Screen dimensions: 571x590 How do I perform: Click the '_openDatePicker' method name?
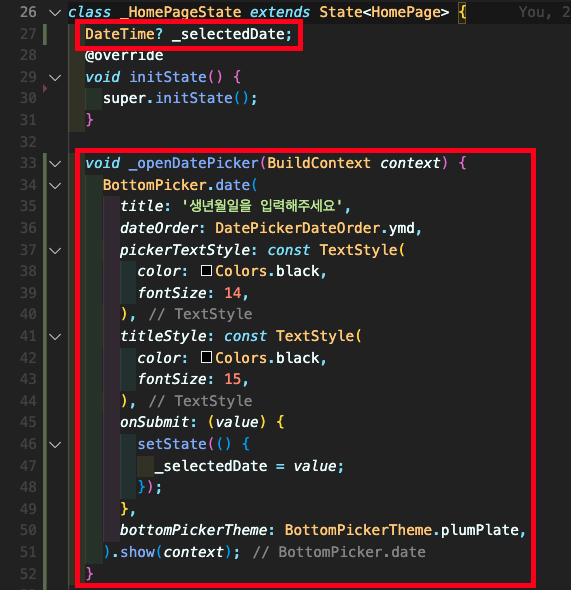194,163
